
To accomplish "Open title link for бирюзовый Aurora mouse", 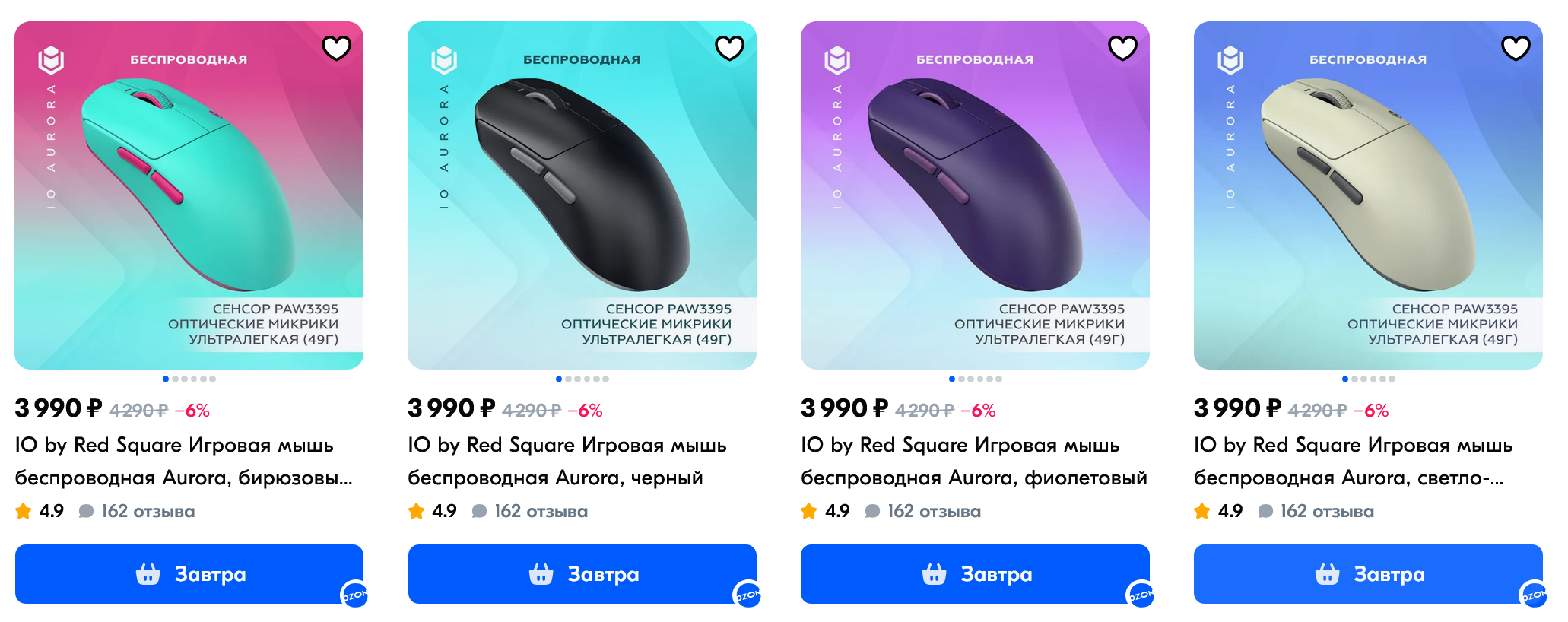I will (184, 462).
